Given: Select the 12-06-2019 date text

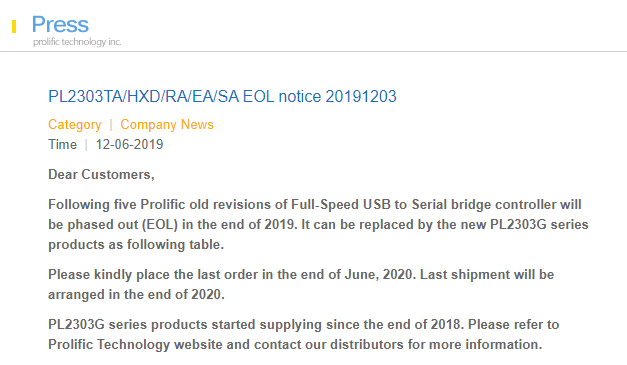Looking at the screenshot, I should 130,144.
